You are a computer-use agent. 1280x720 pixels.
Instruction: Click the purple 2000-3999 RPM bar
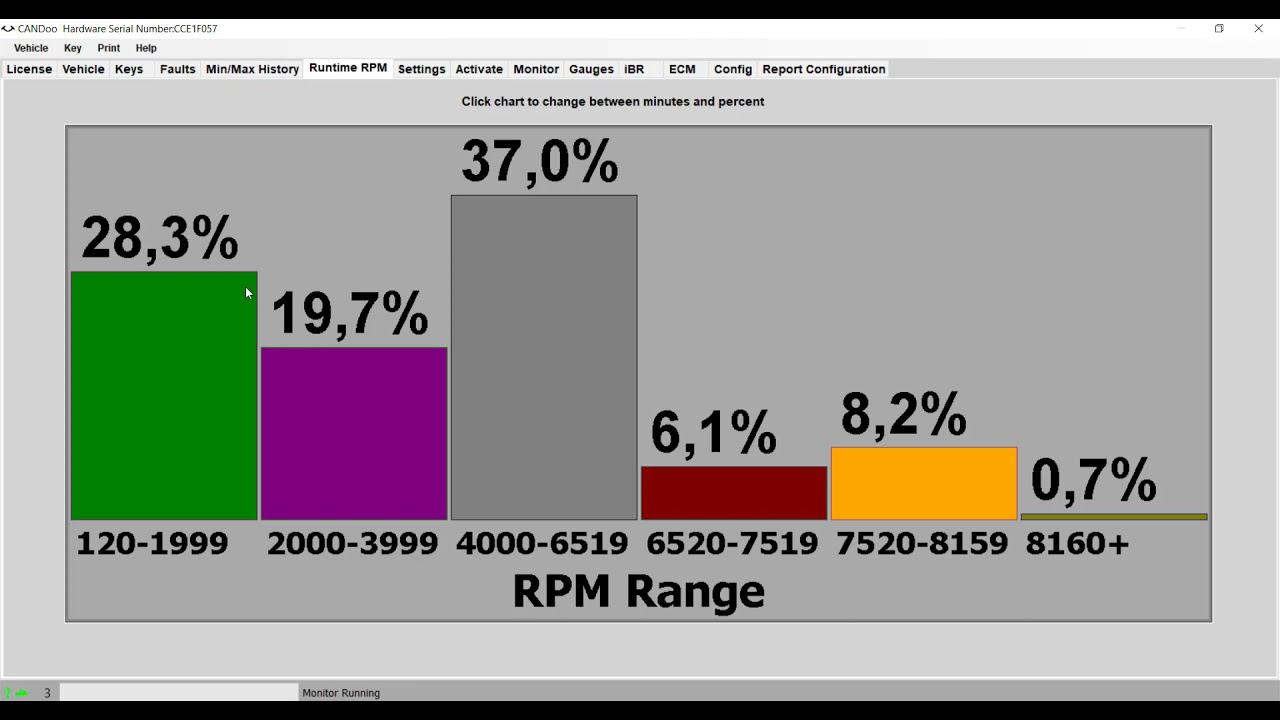click(354, 434)
